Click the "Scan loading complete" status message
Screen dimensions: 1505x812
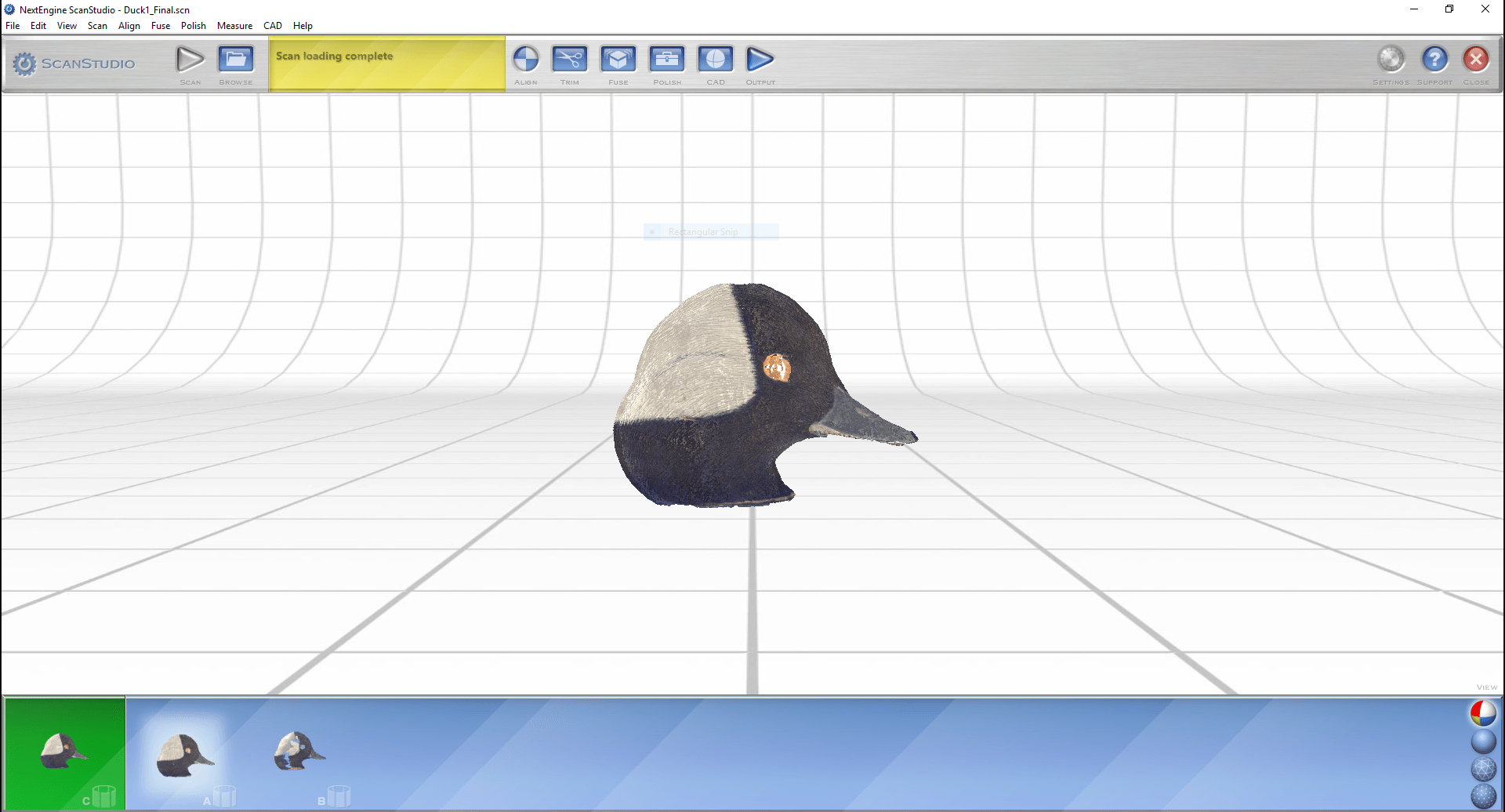point(335,56)
